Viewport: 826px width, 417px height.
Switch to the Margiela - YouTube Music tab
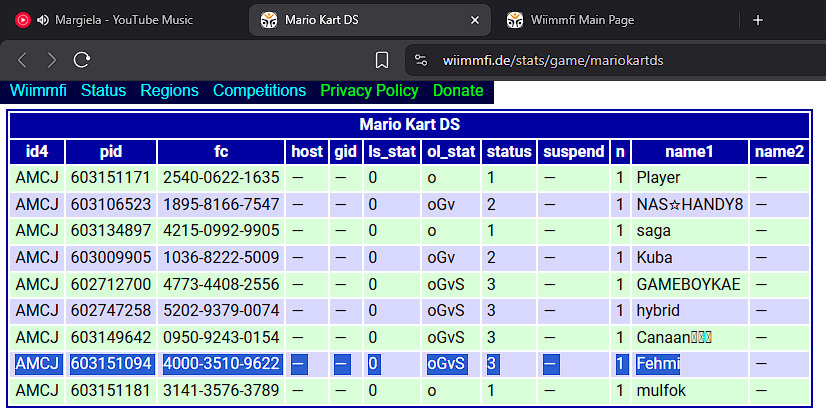click(x=124, y=20)
